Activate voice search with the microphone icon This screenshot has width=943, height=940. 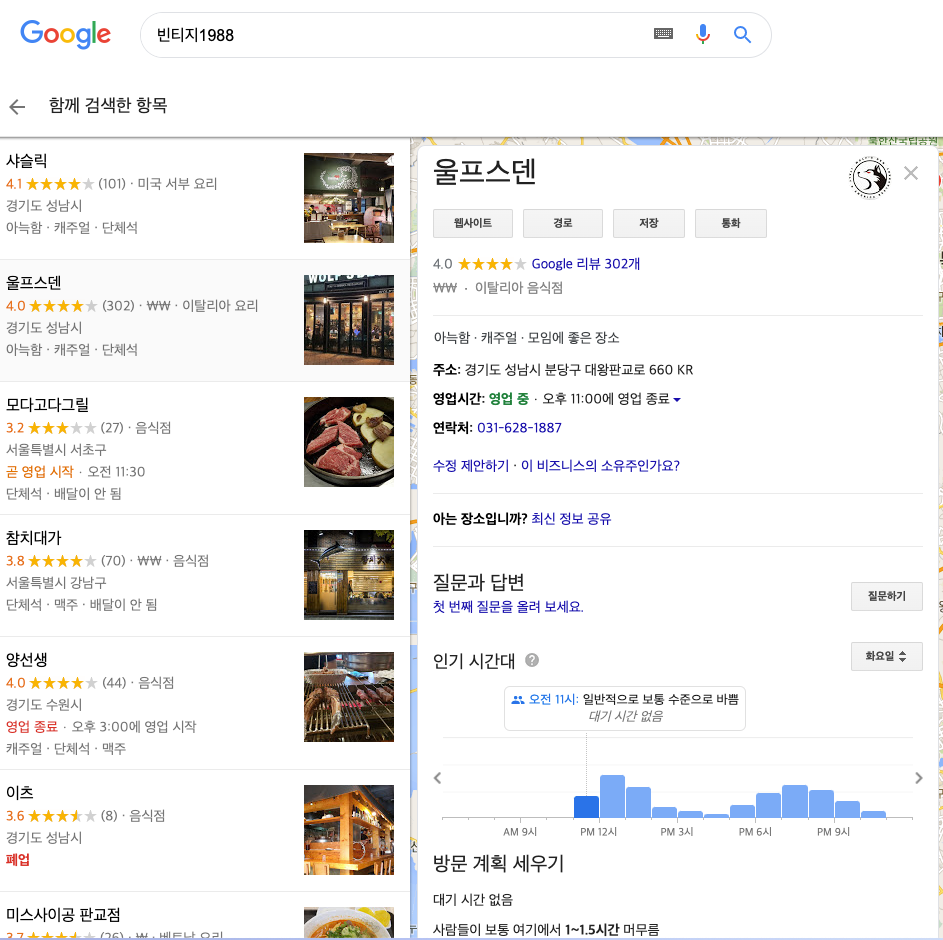pos(703,34)
